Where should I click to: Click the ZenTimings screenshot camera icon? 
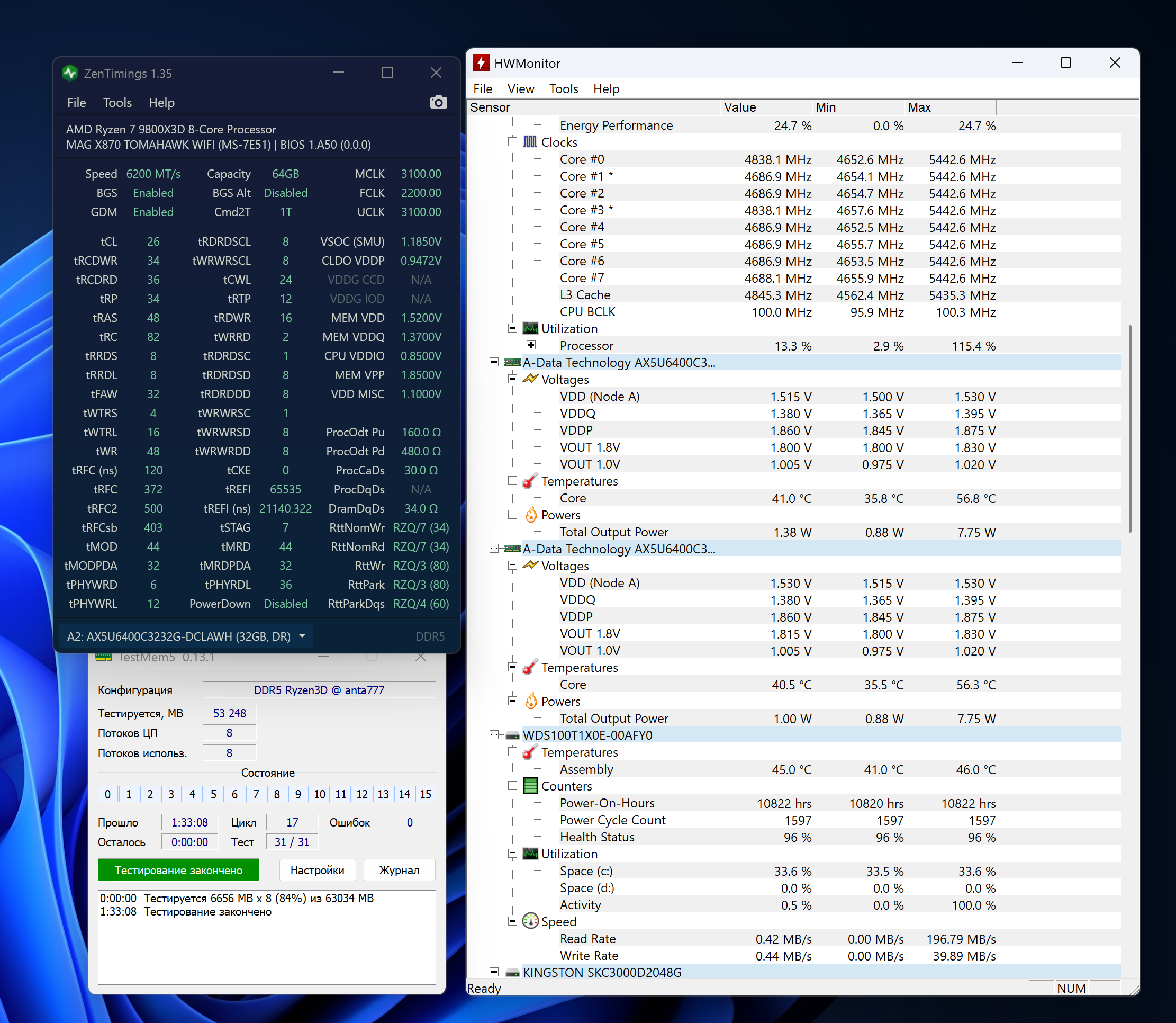pos(438,102)
